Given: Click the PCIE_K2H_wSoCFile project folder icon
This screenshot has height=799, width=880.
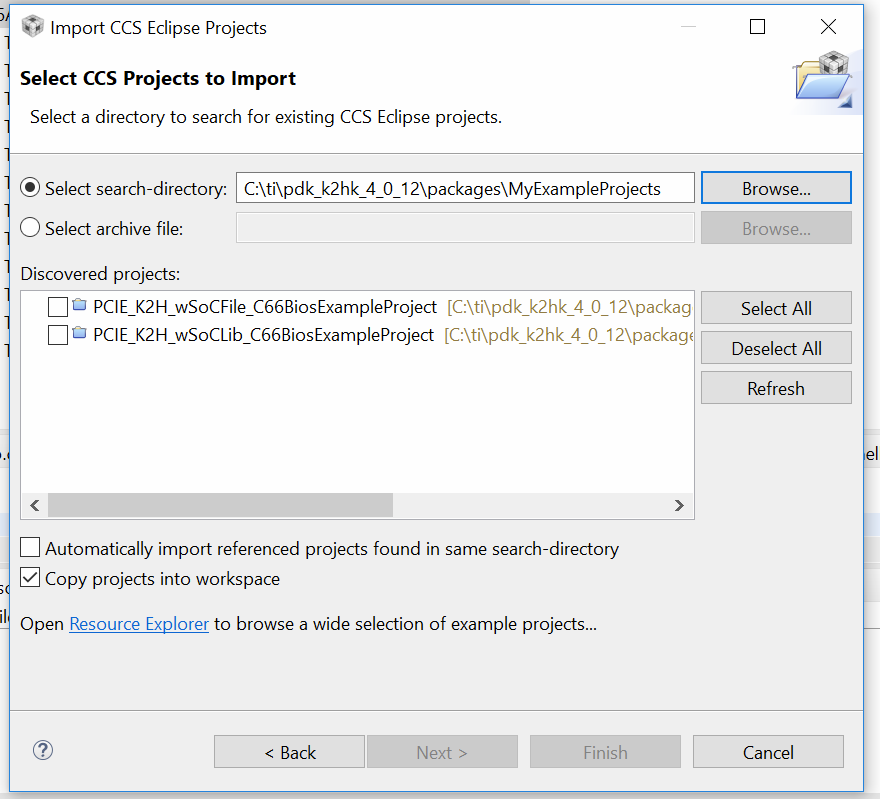Looking at the screenshot, I should [80, 306].
